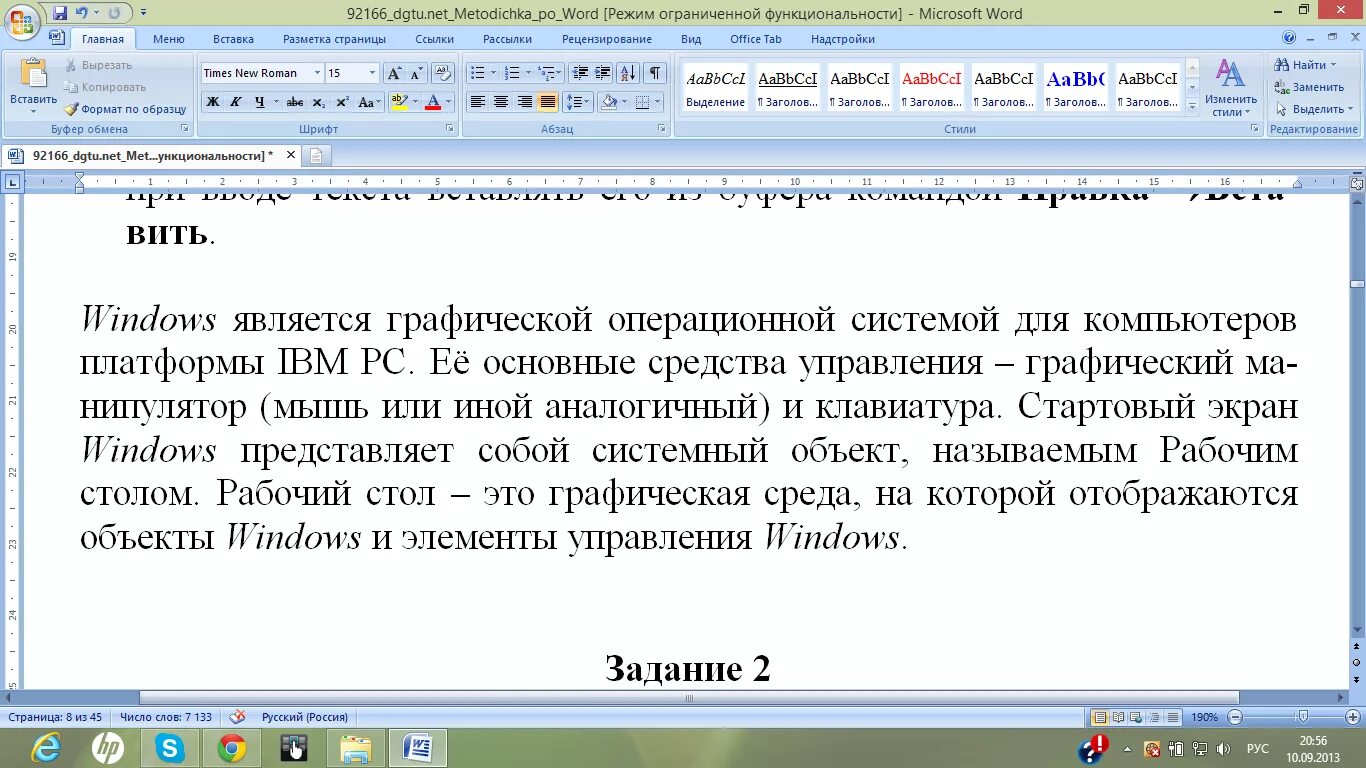Screen dimensions: 1366x768
Task: Open new document tab in Office Tab bar
Action: pos(316,156)
